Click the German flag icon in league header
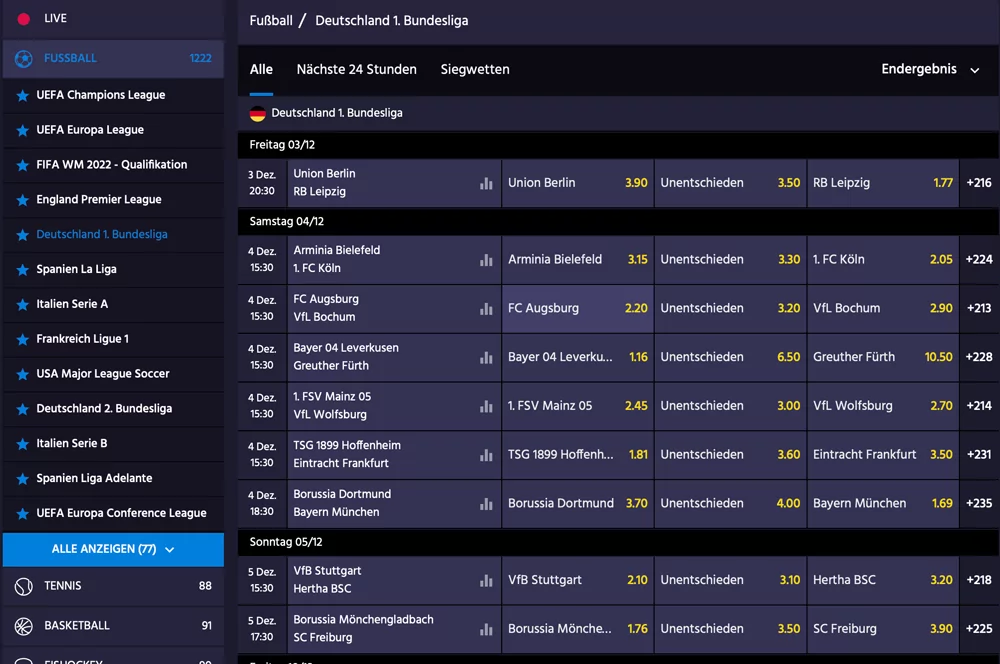1000x664 pixels. 257,114
